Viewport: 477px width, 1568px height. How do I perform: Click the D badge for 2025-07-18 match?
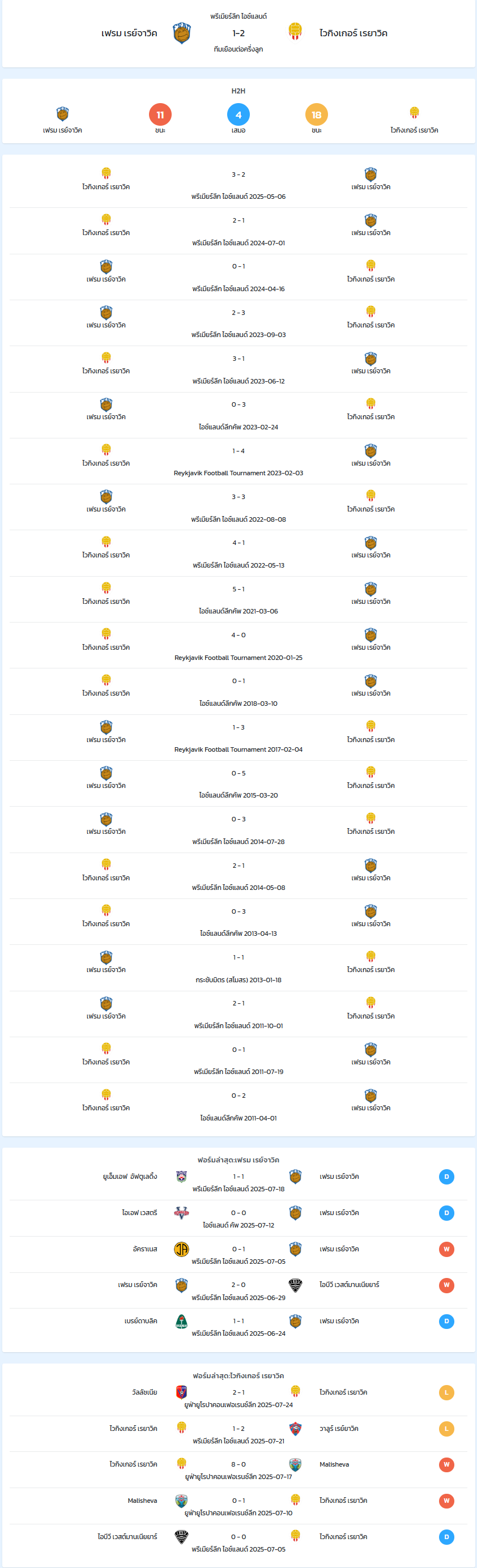tap(446, 1177)
